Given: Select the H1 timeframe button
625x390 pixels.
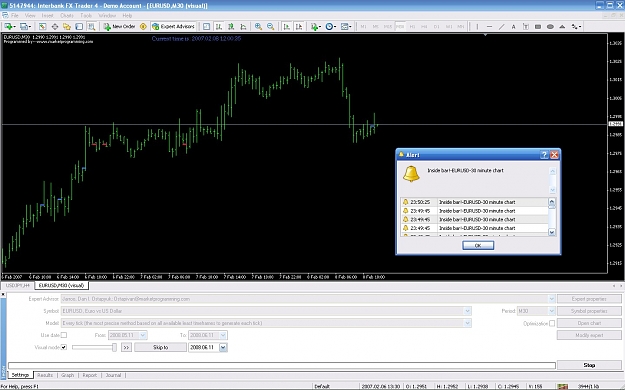Looking at the screenshot, I should 412,27.
